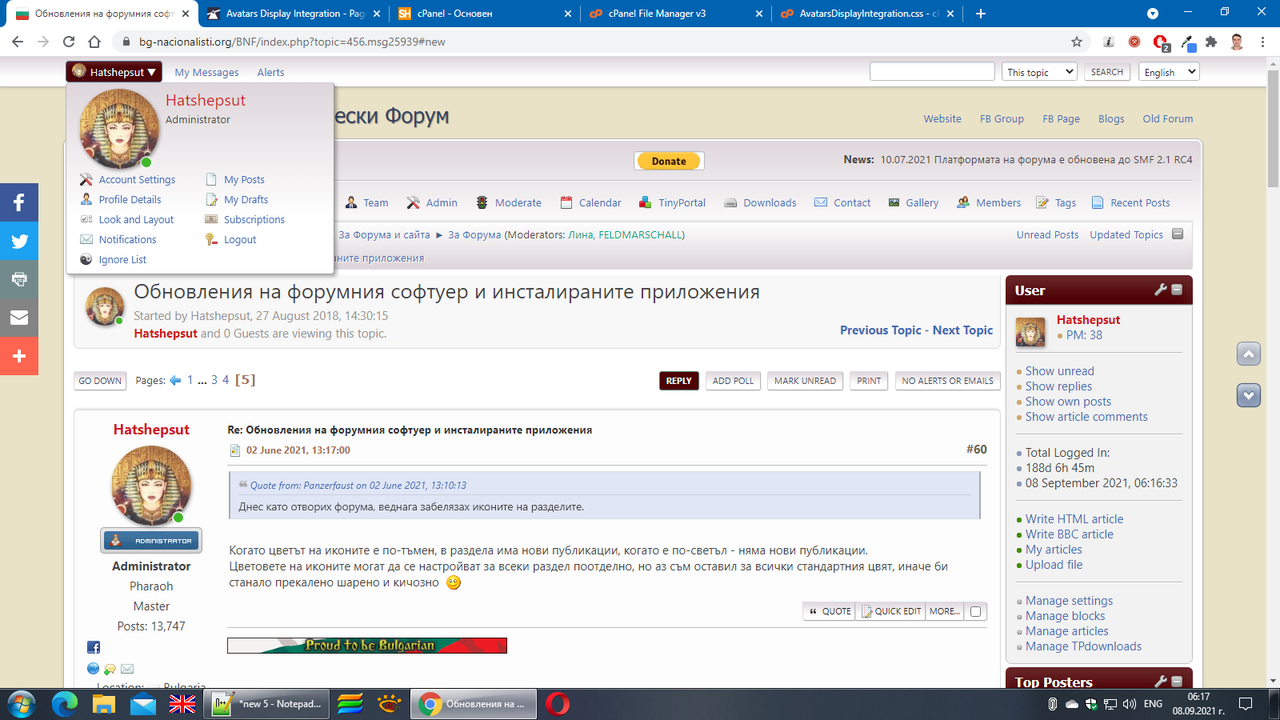The height and width of the screenshot is (720, 1280).
Task: Click QUICK EDIT on post #60
Action: click(x=890, y=611)
